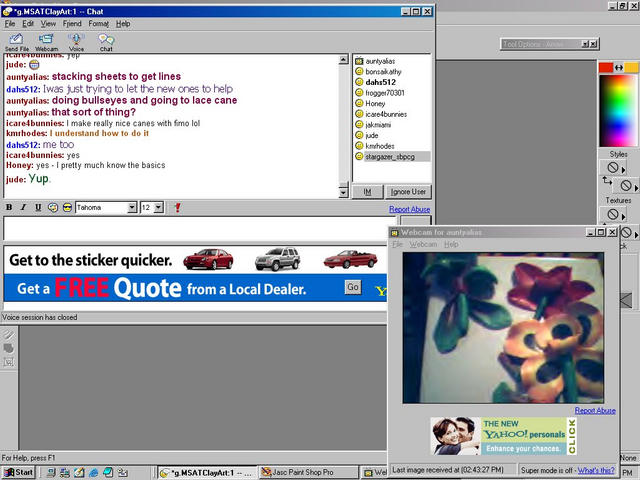Image resolution: width=640 pixels, height=480 pixels.
Task: Launch Internet Explorer from quick launch
Action: point(93,473)
